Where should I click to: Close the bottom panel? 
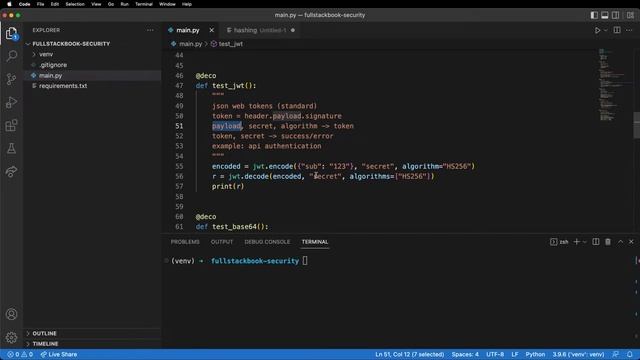tap(631, 242)
